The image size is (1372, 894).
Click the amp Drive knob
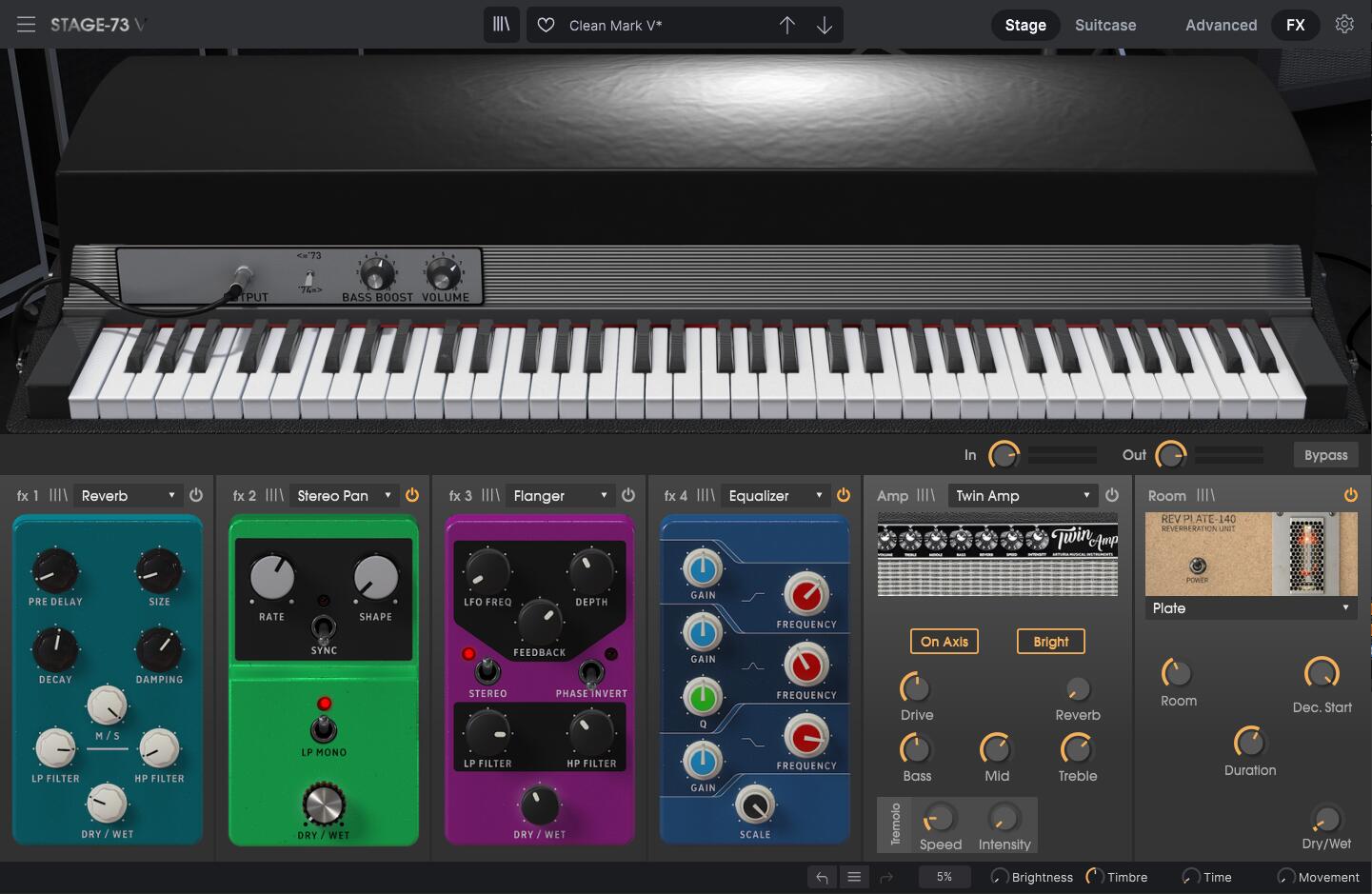click(915, 687)
